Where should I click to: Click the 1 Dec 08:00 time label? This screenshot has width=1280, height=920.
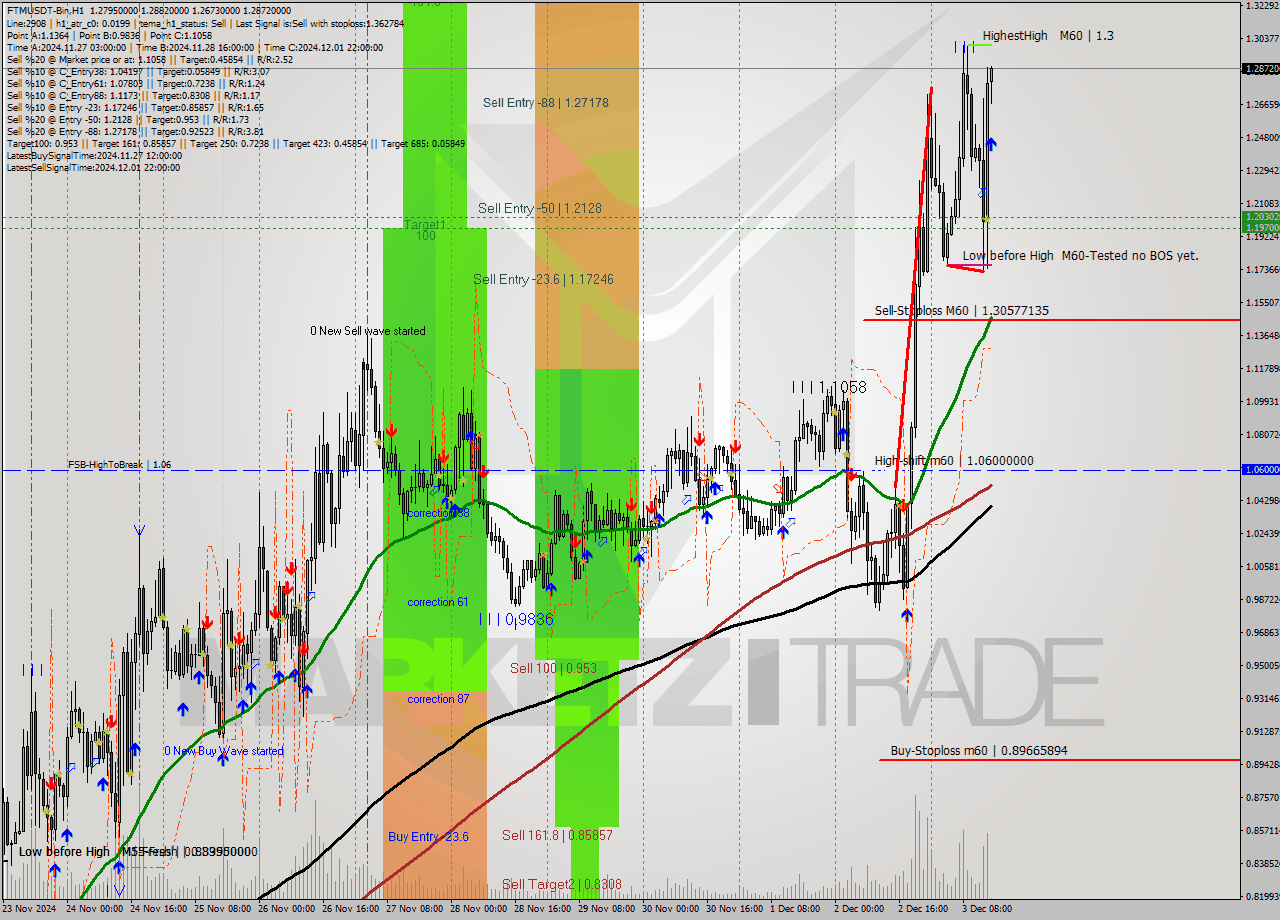[795, 909]
